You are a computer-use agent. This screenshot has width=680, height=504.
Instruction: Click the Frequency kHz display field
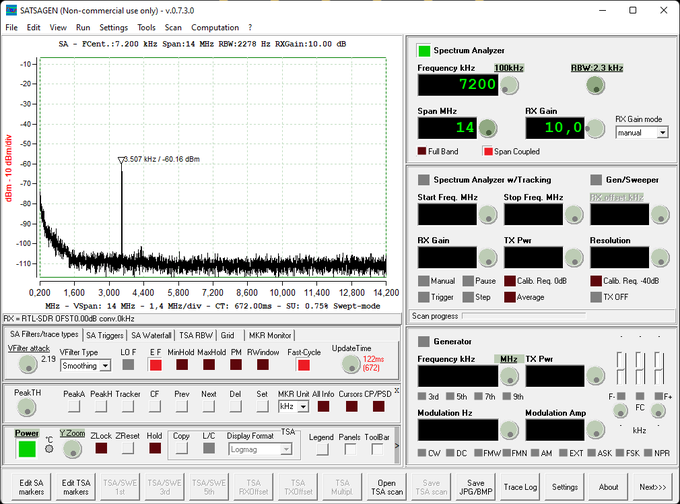(457, 85)
